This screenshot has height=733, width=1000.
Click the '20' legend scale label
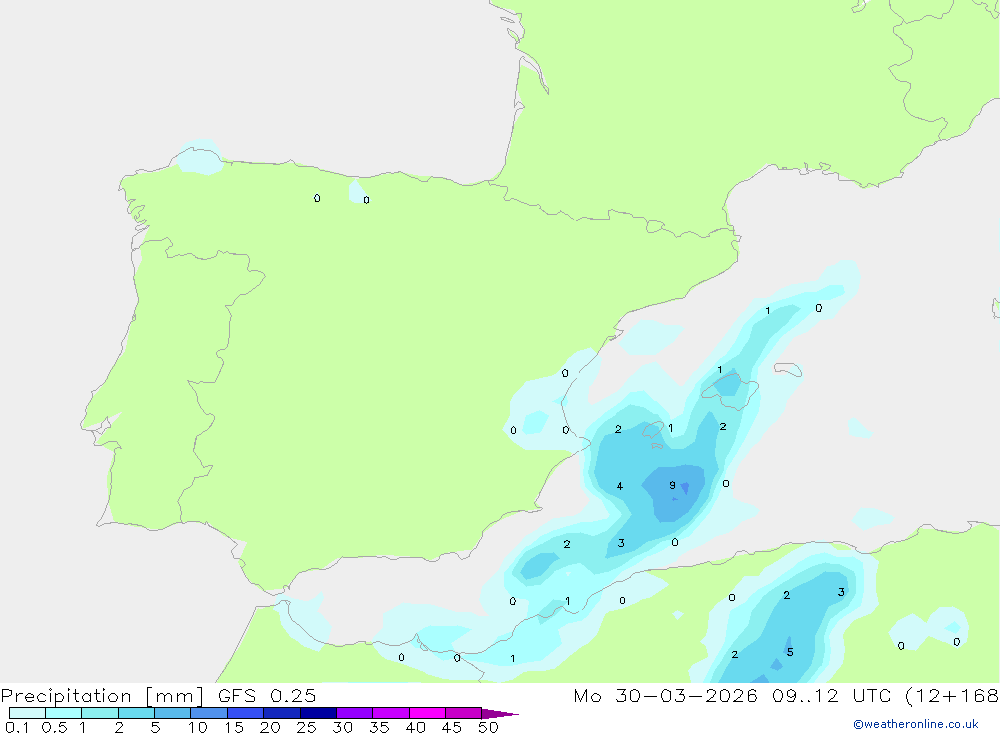[270, 727]
